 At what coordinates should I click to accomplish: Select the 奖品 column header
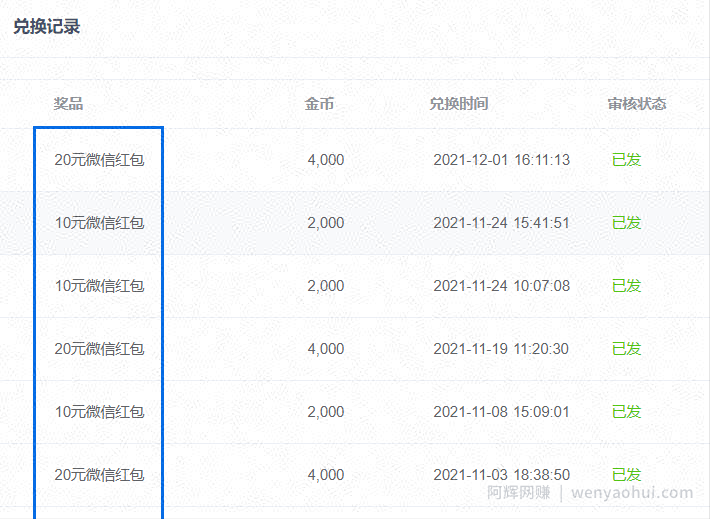[68, 104]
